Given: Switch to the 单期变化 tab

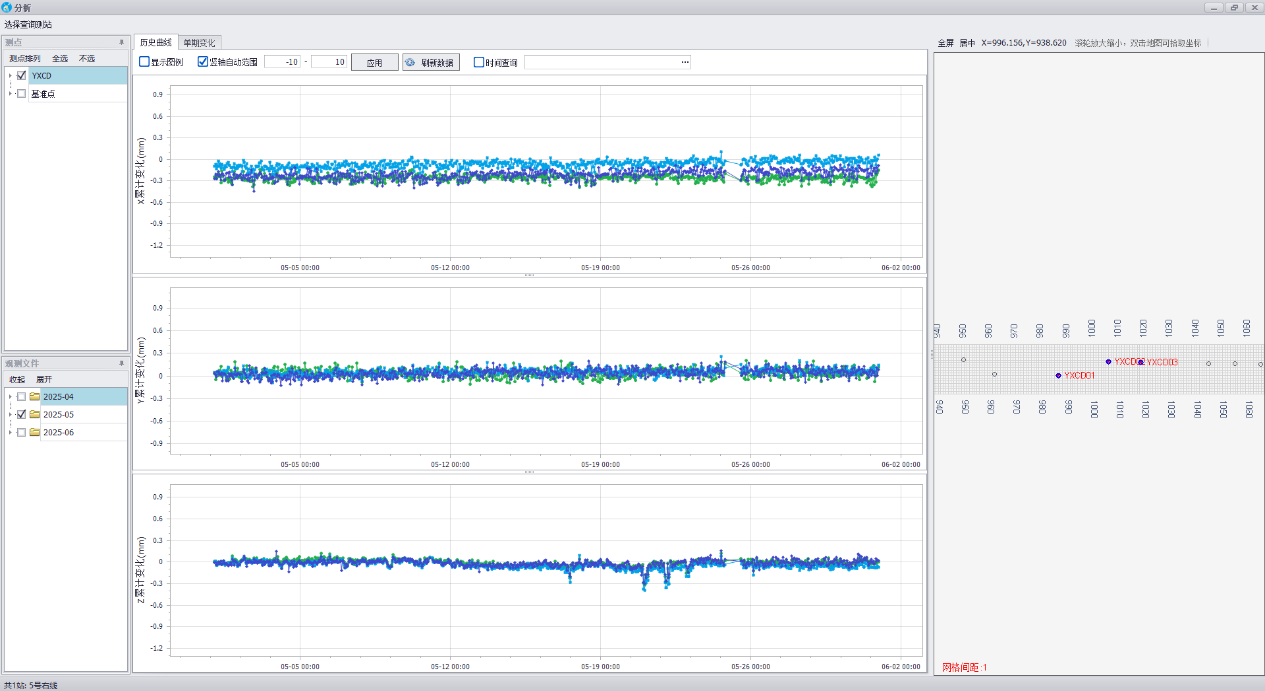Looking at the screenshot, I should [x=198, y=43].
